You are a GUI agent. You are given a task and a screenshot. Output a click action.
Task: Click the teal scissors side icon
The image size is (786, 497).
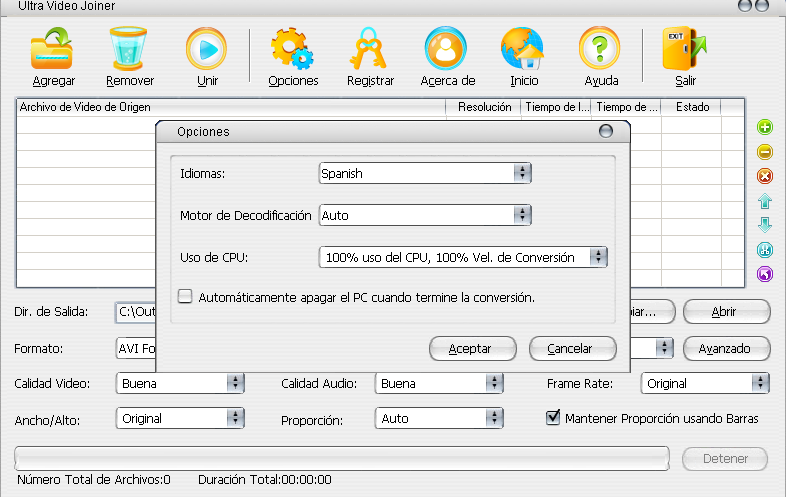pyautogui.click(x=764, y=249)
